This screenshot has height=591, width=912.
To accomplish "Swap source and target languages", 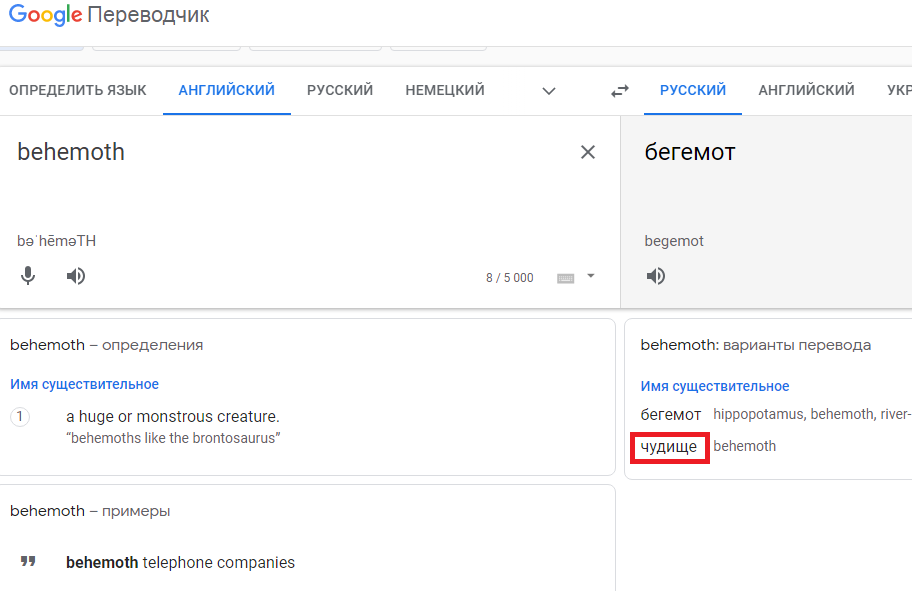I will click(x=620, y=91).
